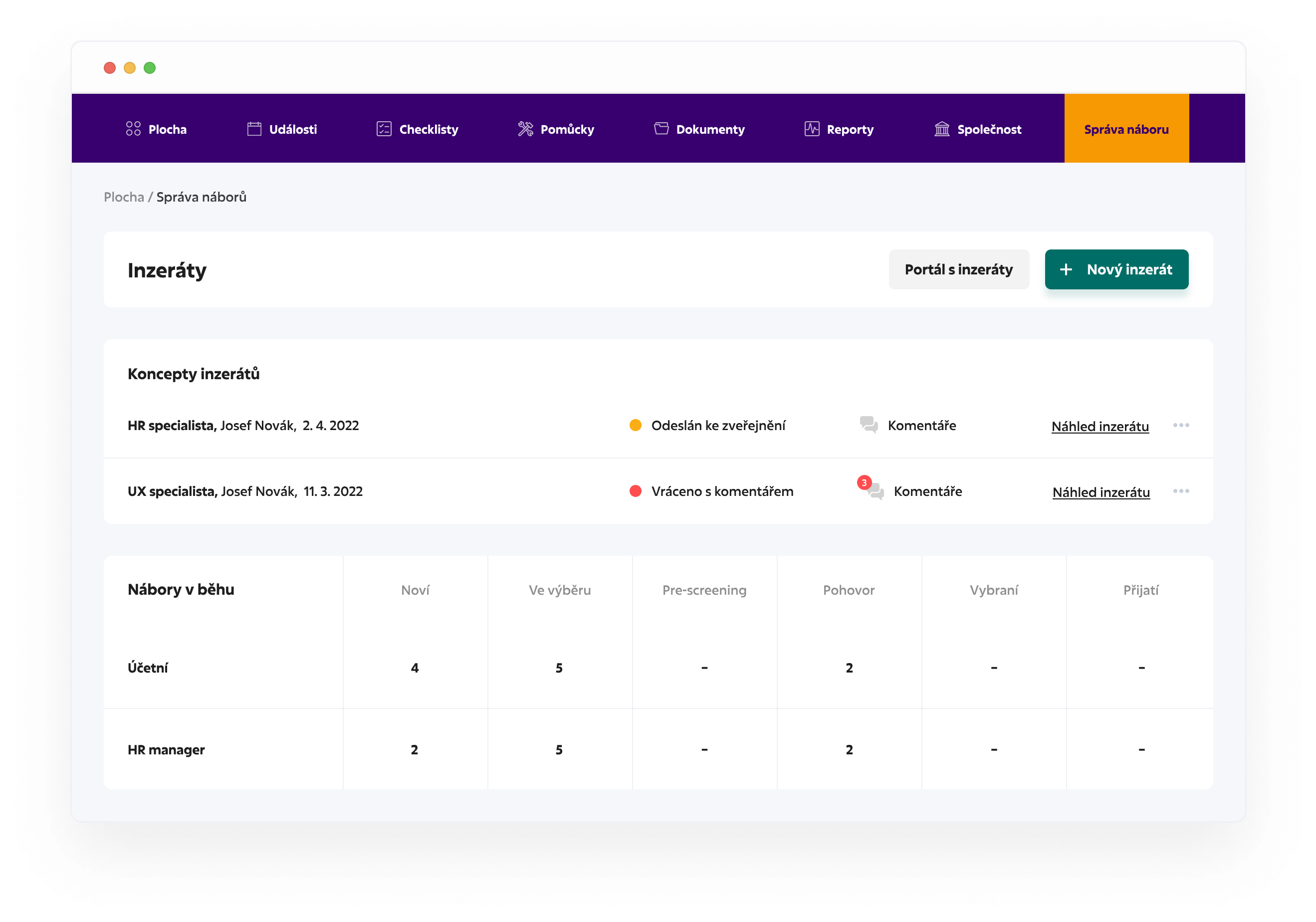Screen dimensions: 1316x922
Task: Click the Dokumenty folder icon
Action: [661, 129]
